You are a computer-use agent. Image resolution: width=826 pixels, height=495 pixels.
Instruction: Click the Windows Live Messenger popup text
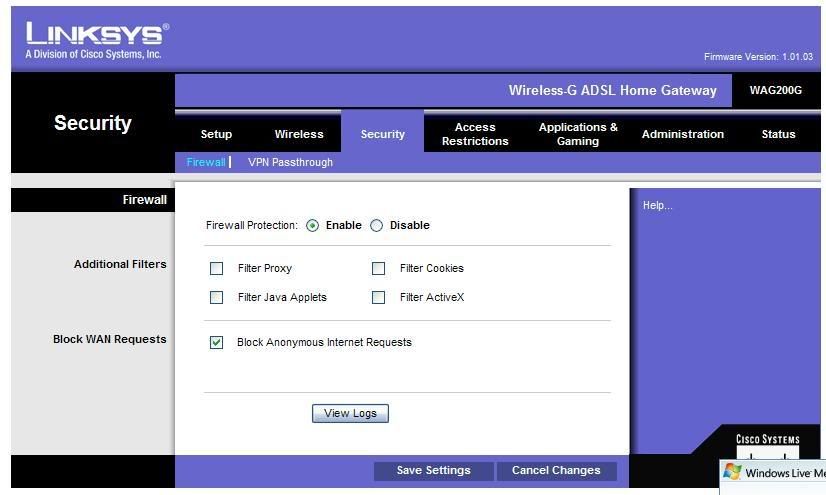click(785, 473)
